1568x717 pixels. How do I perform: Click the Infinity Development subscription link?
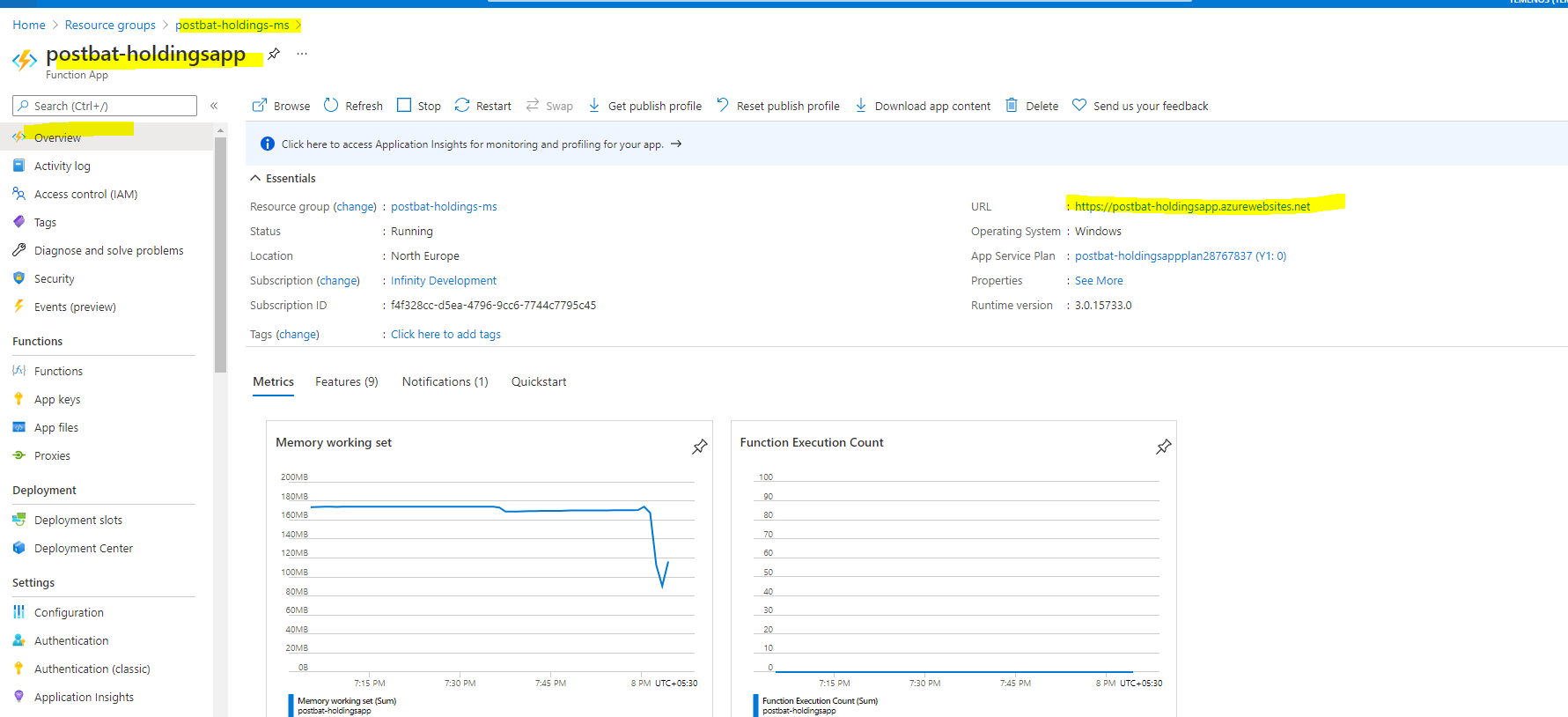[x=443, y=280]
